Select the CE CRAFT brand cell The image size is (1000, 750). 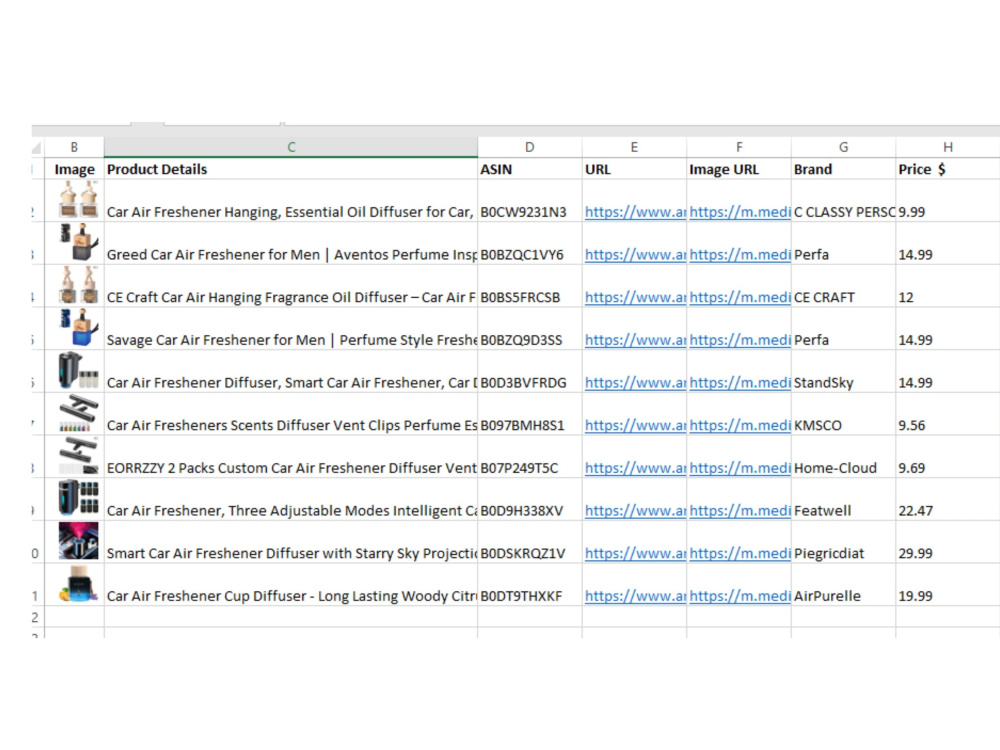click(843, 286)
